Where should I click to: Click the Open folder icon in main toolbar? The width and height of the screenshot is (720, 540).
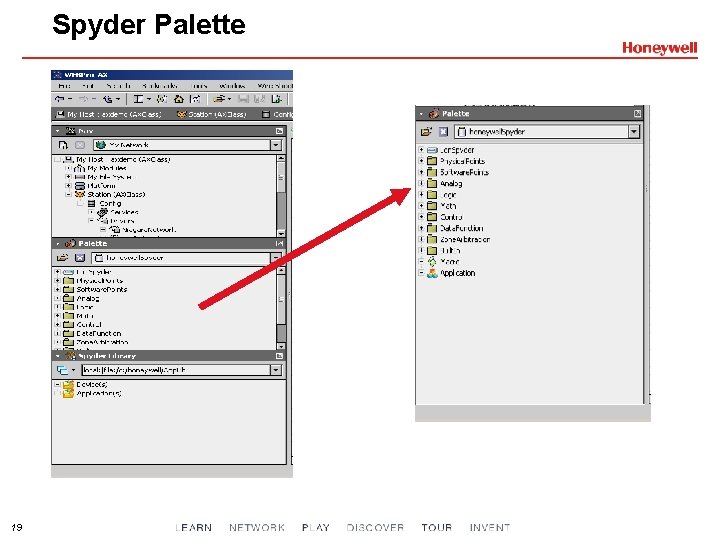219,99
